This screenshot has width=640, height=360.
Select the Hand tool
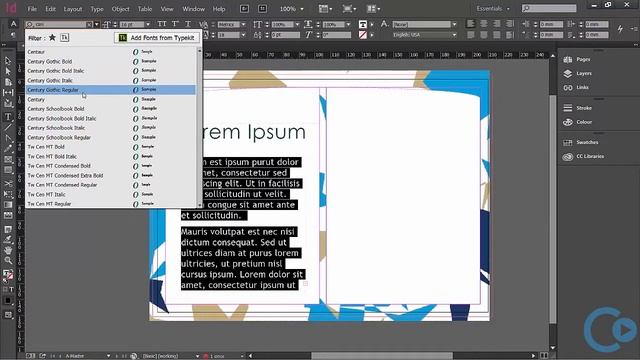(8, 250)
